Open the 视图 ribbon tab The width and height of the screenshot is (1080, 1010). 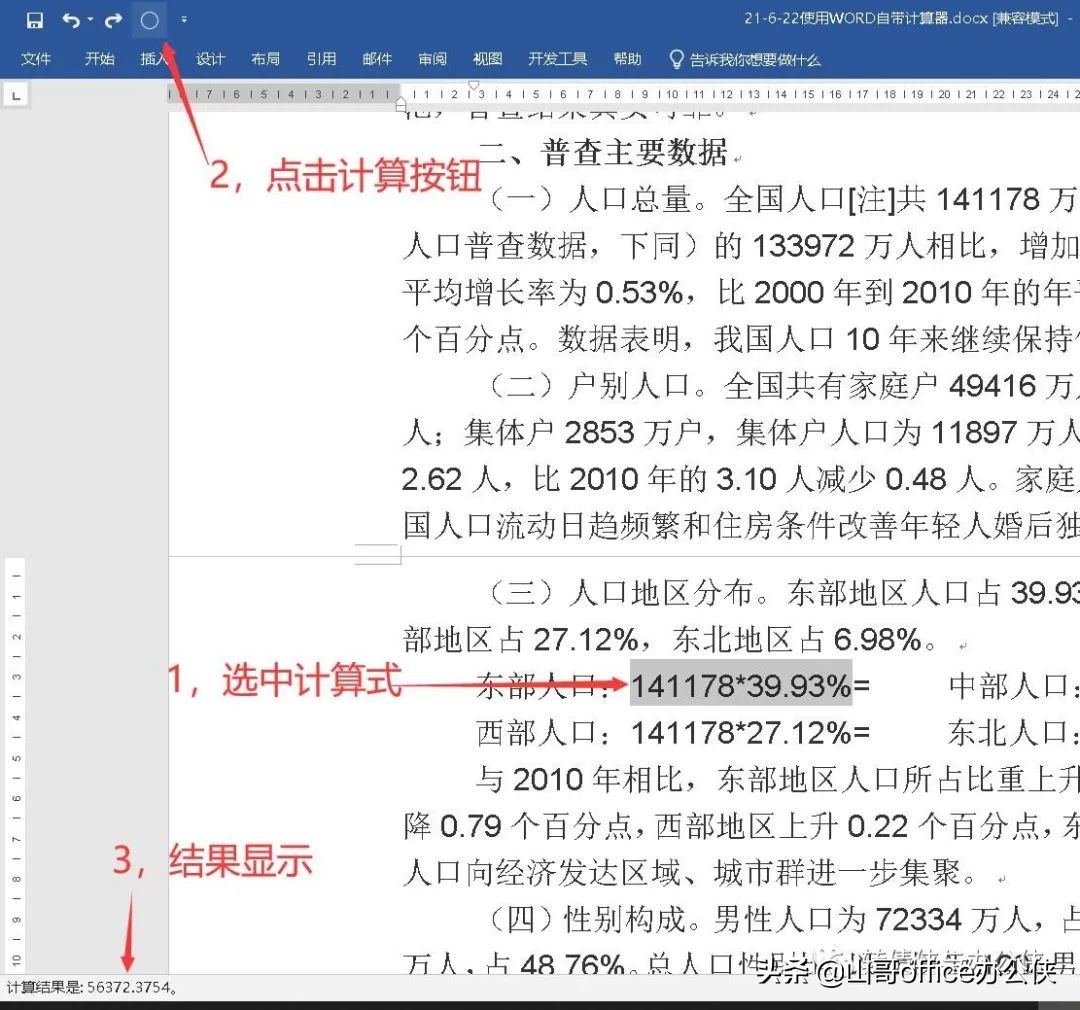pyautogui.click(x=487, y=59)
